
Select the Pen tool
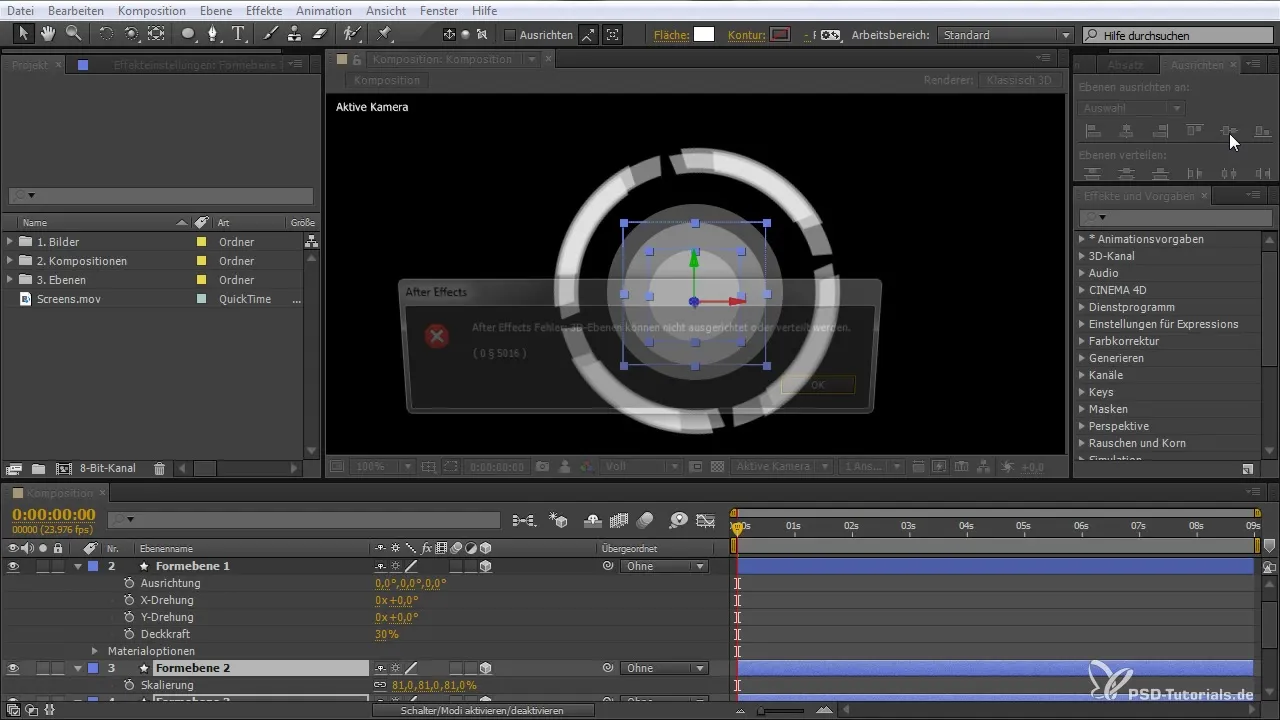pyautogui.click(x=213, y=34)
